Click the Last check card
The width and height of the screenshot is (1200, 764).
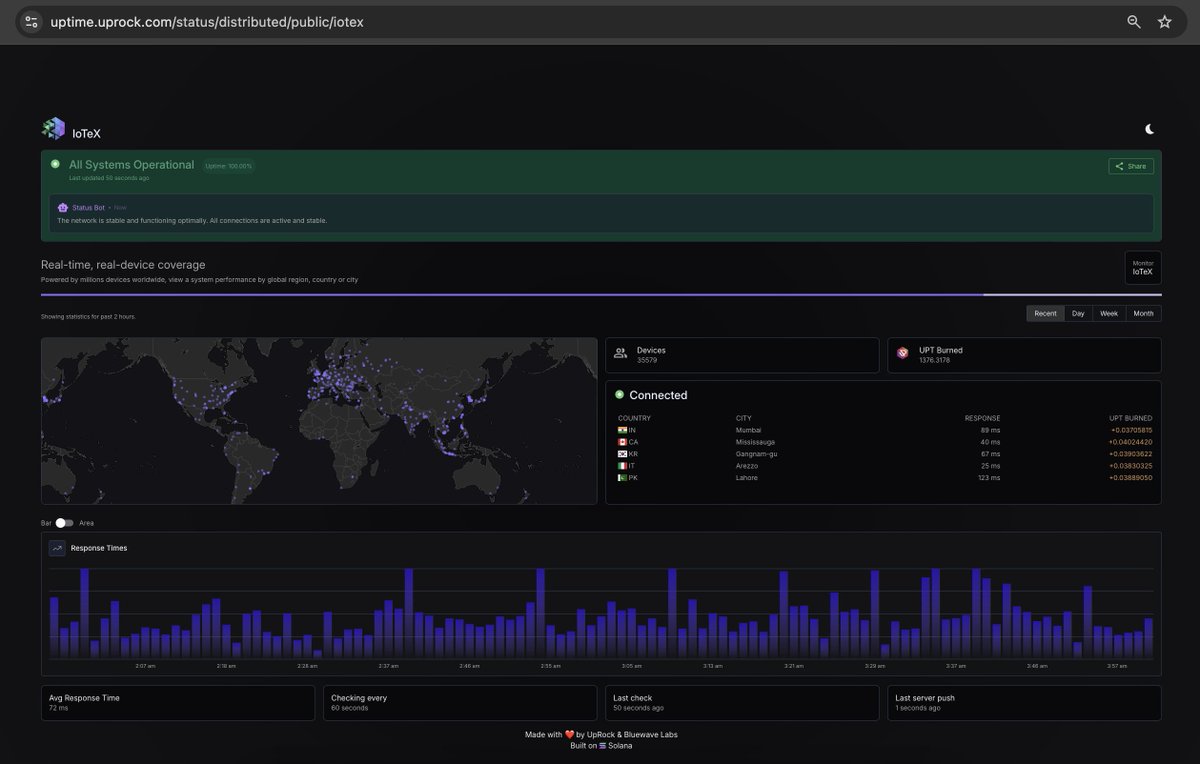(x=742, y=703)
